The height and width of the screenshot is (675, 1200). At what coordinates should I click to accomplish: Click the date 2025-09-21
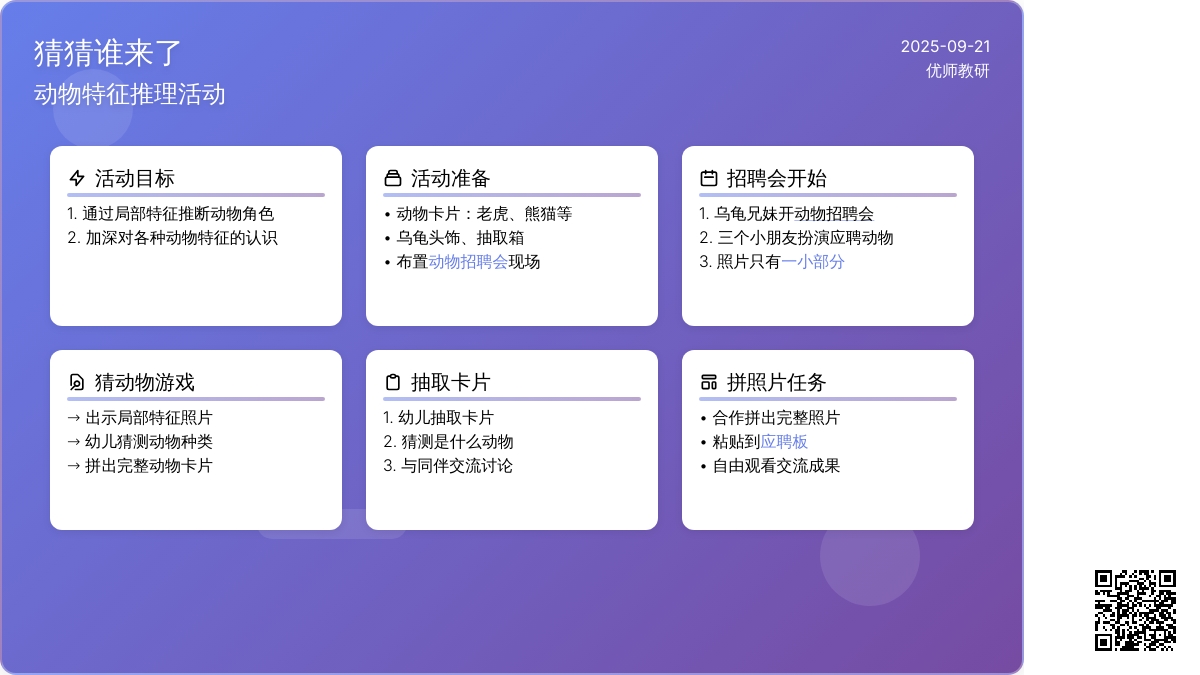point(945,47)
